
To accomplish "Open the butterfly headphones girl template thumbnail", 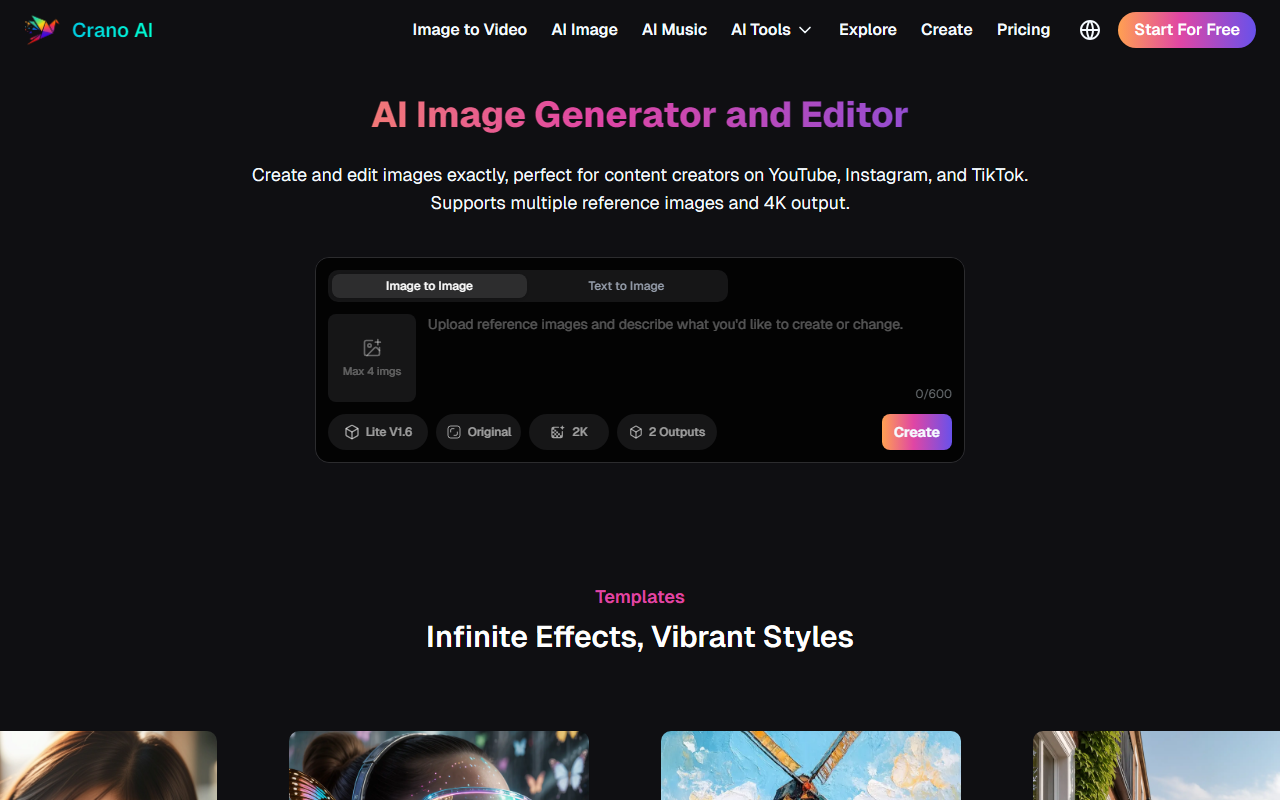I will 439,765.
